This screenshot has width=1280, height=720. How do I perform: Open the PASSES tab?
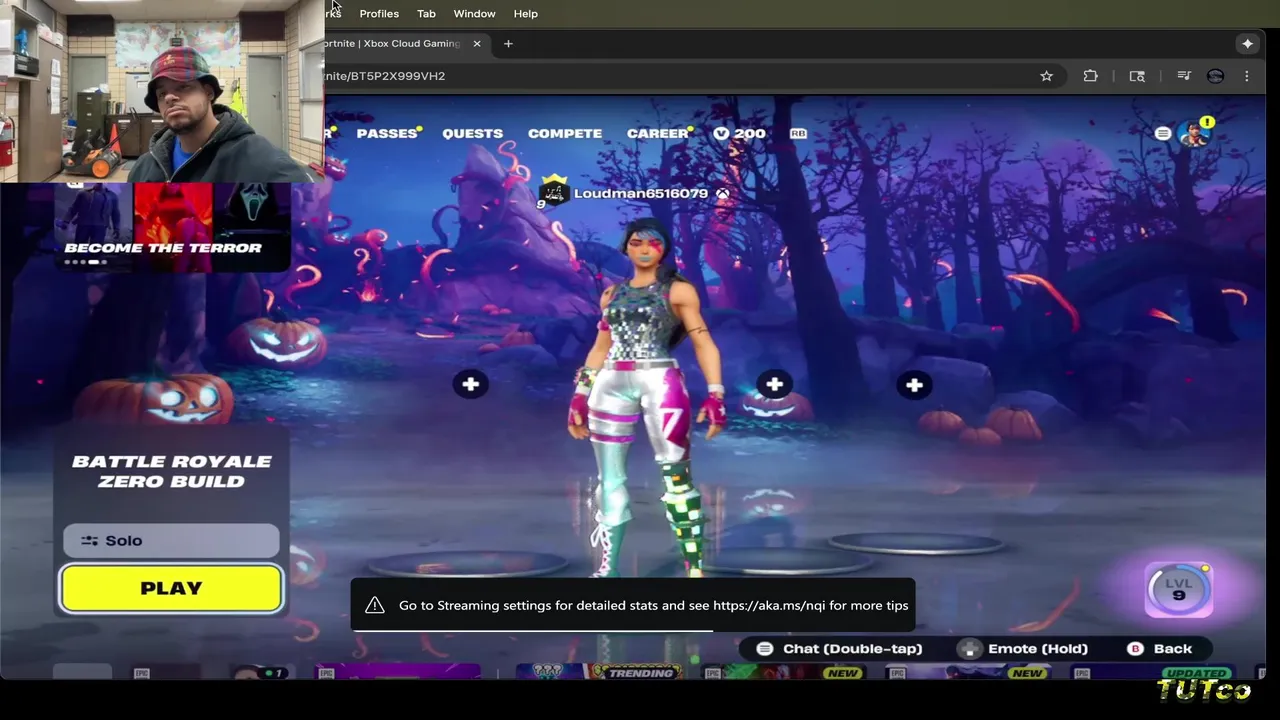387,133
